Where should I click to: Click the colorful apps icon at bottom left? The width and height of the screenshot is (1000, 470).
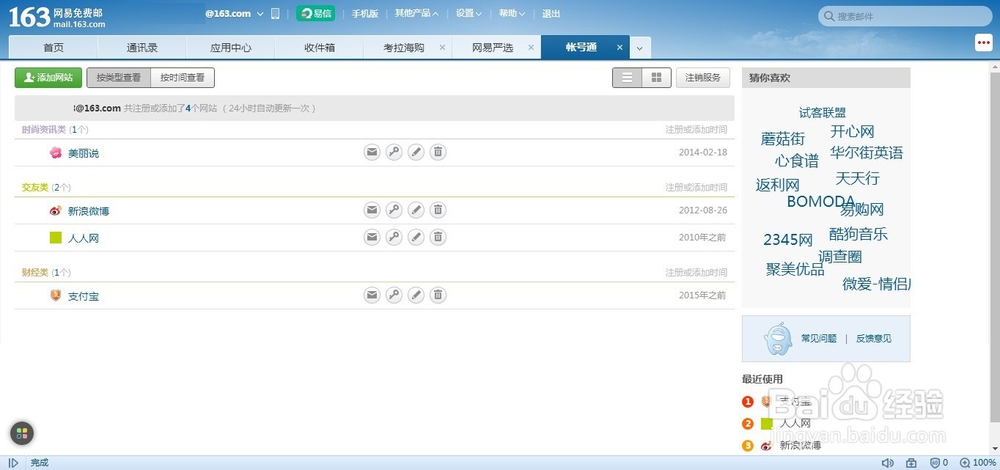click(22, 434)
